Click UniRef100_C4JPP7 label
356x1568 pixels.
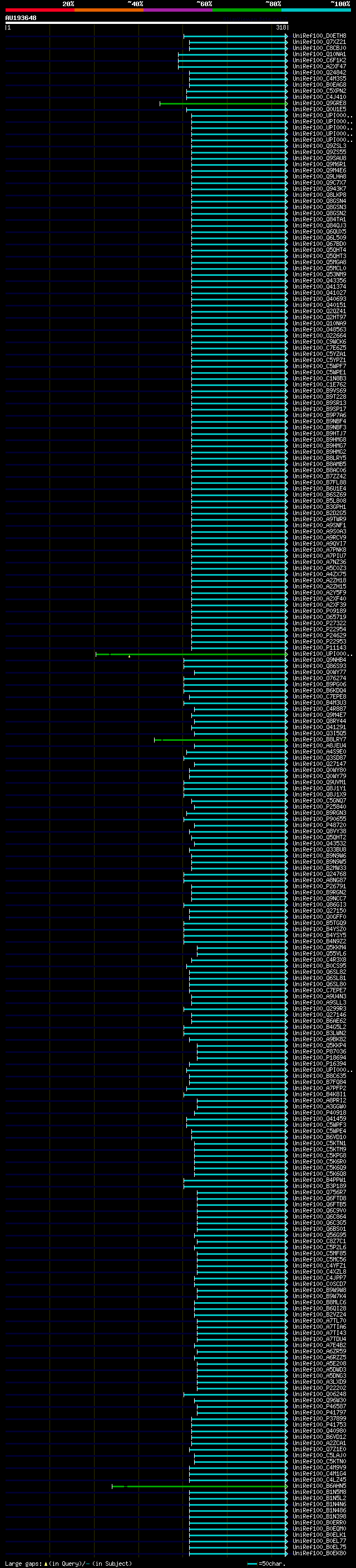pos(319,1278)
